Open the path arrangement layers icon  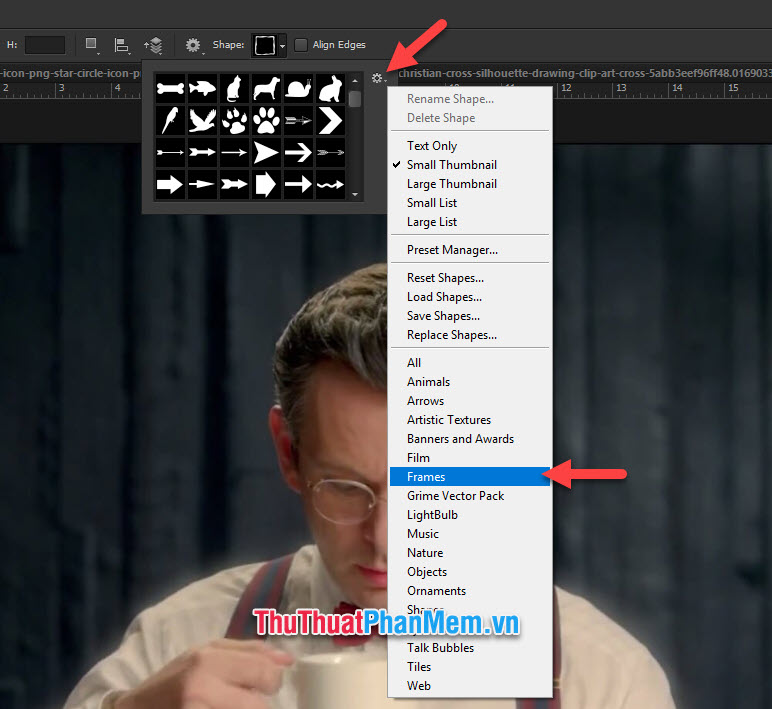point(154,45)
